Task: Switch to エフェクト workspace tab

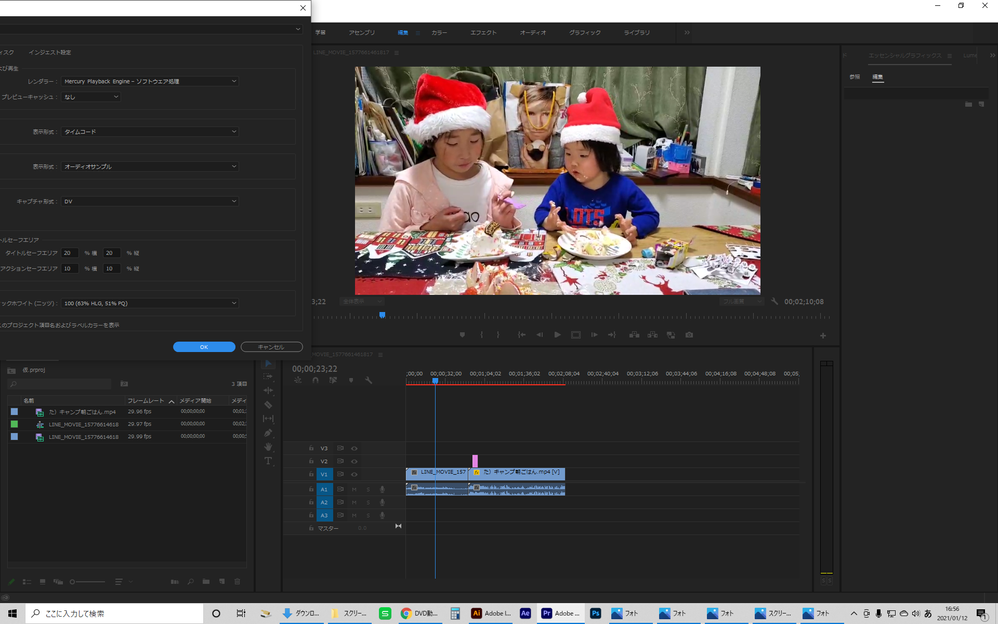Action: pos(483,32)
